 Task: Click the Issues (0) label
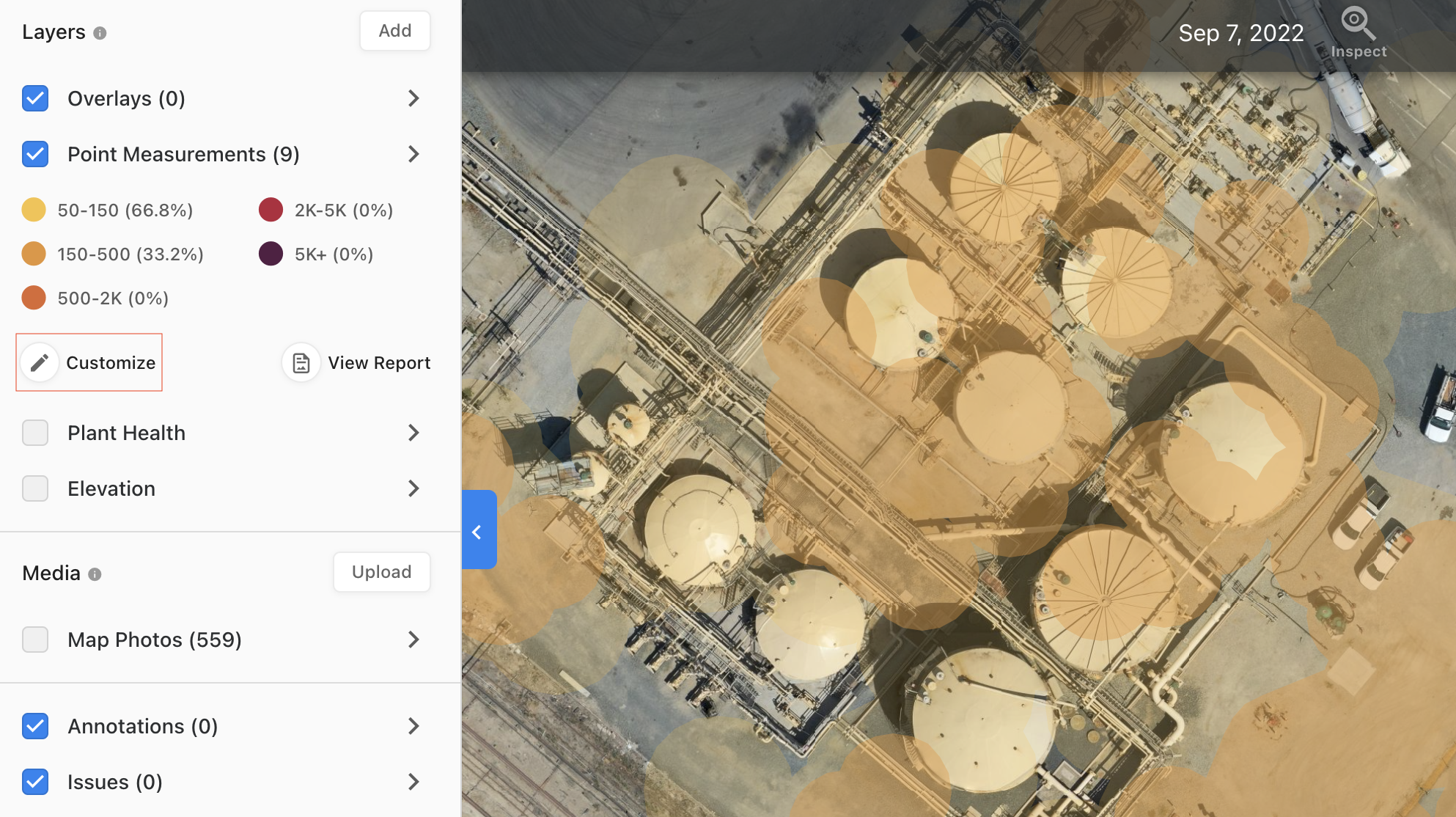click(x=115, y=782)
